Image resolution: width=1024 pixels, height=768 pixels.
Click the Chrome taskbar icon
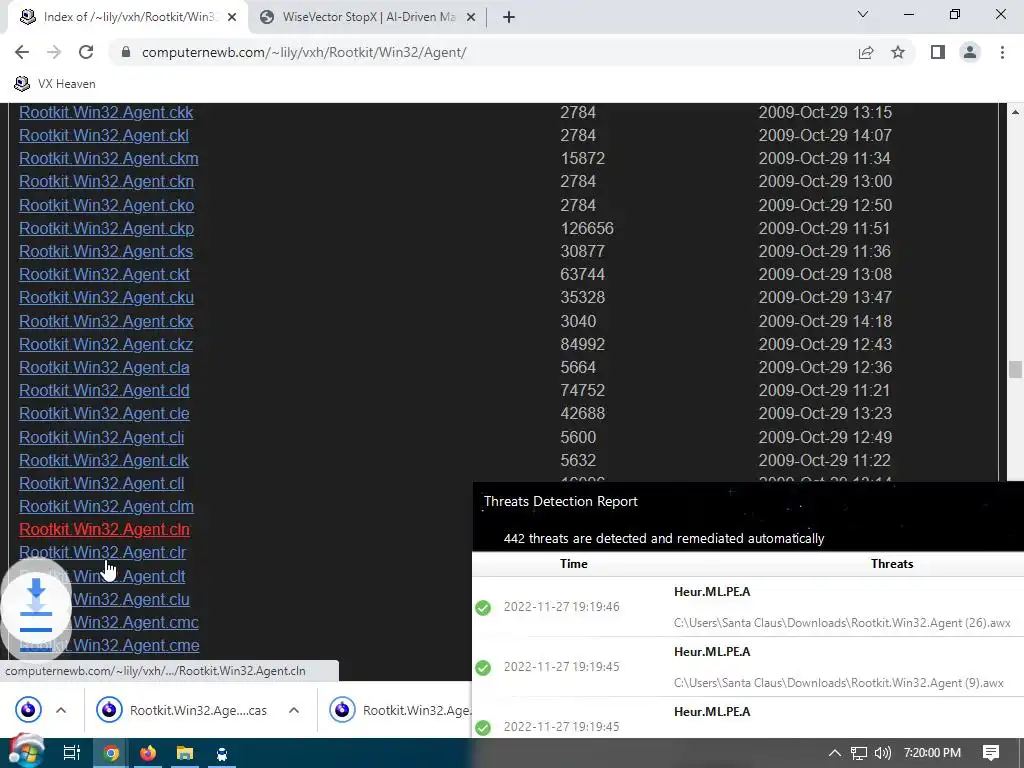[x=111, y=753]
